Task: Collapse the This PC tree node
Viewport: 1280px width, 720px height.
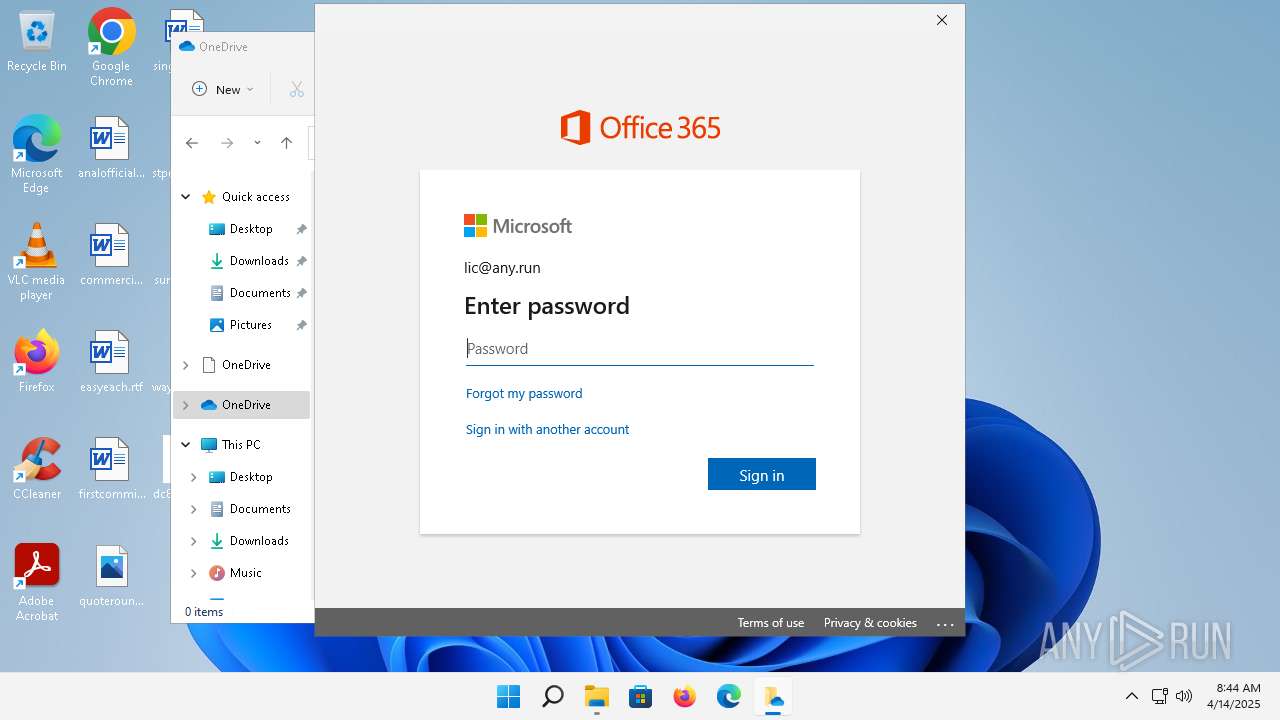Action: pos(186,445)
